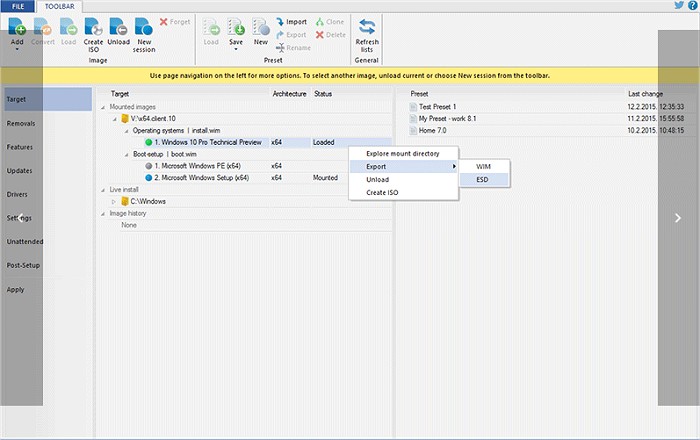The height and width of the screenshot is (440, 700).
Task: Click the None image history entry
Action: pyautogui.click(x=129, y=225)
